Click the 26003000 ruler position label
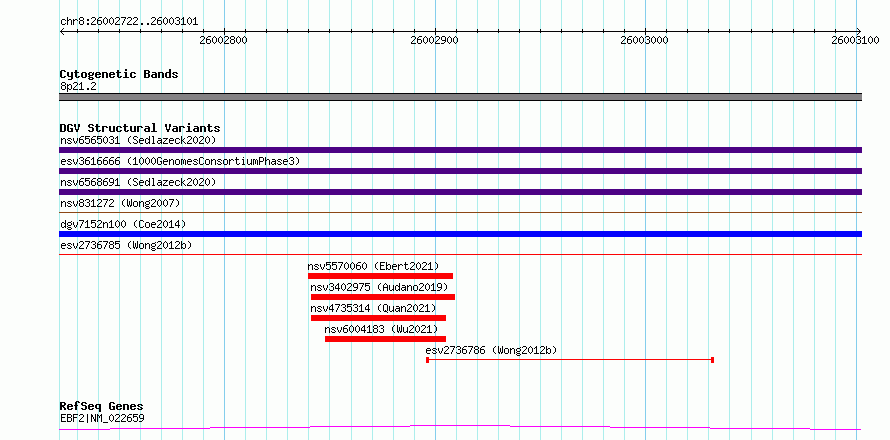The width and height of the screenshot is (890, 440). [x=645, y=40]
